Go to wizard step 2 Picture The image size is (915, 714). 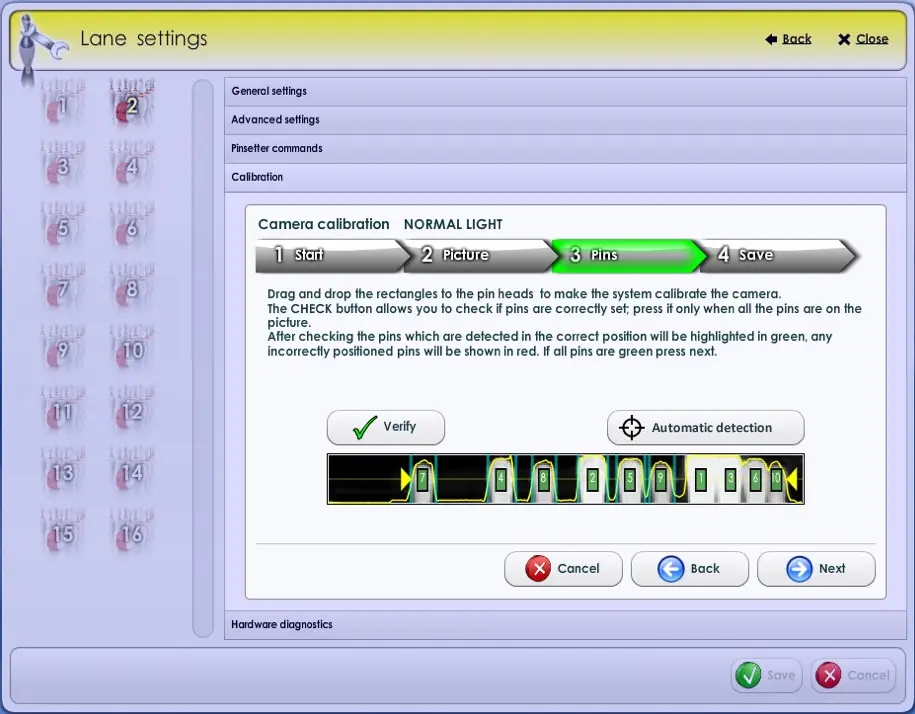point(481,255)
